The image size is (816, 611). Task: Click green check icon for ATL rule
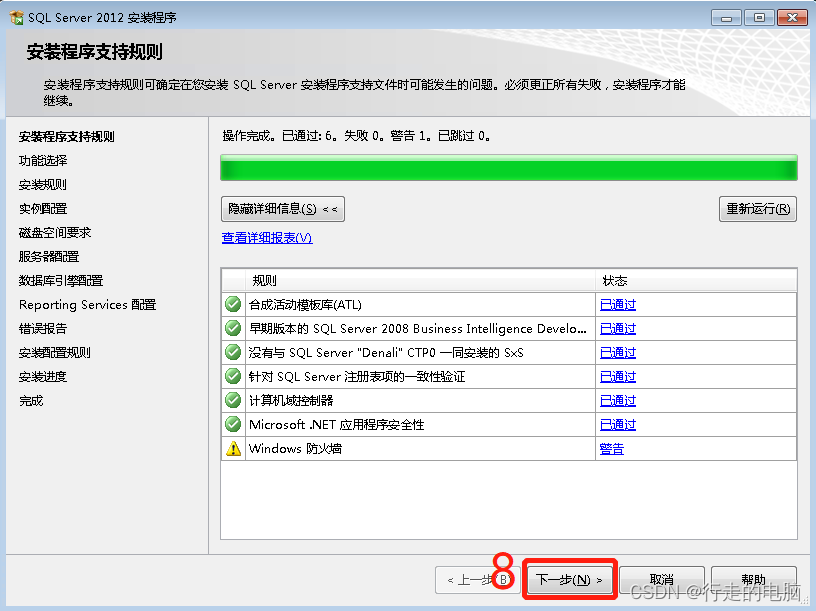point(233,304)
